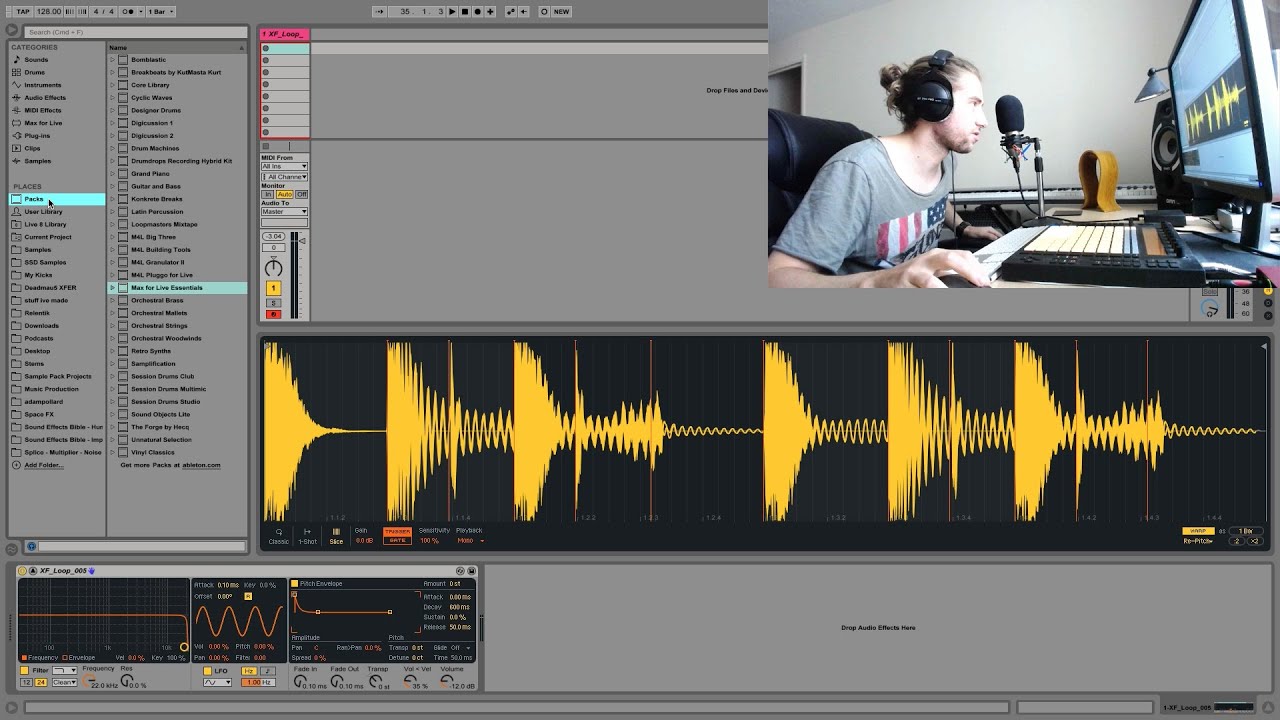Open the Deadmau5 XFER folder

(x=50, y=288)
